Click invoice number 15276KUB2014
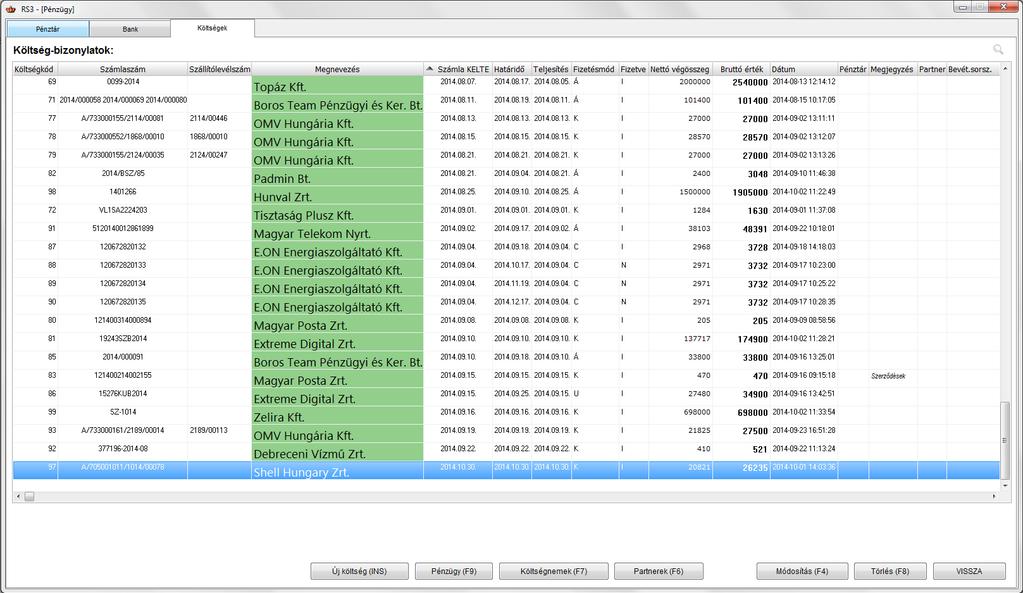 pyautogui.click(x=123, y=393)
